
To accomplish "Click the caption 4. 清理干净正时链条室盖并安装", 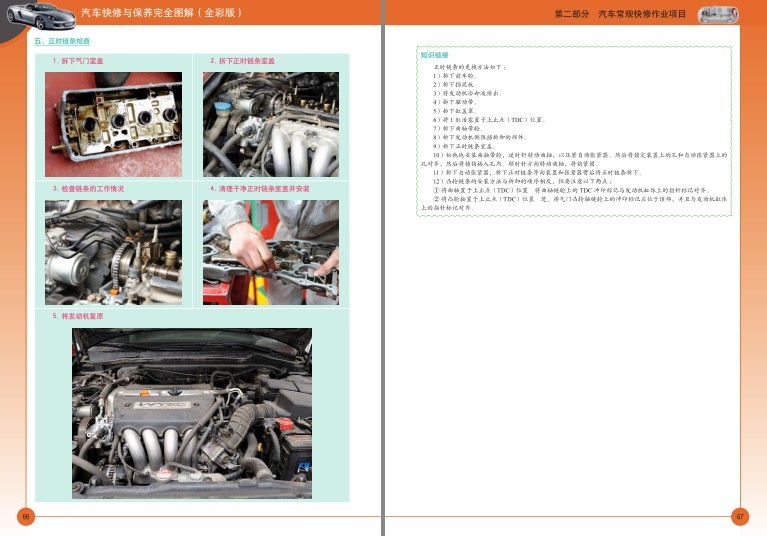I will 260,189.
